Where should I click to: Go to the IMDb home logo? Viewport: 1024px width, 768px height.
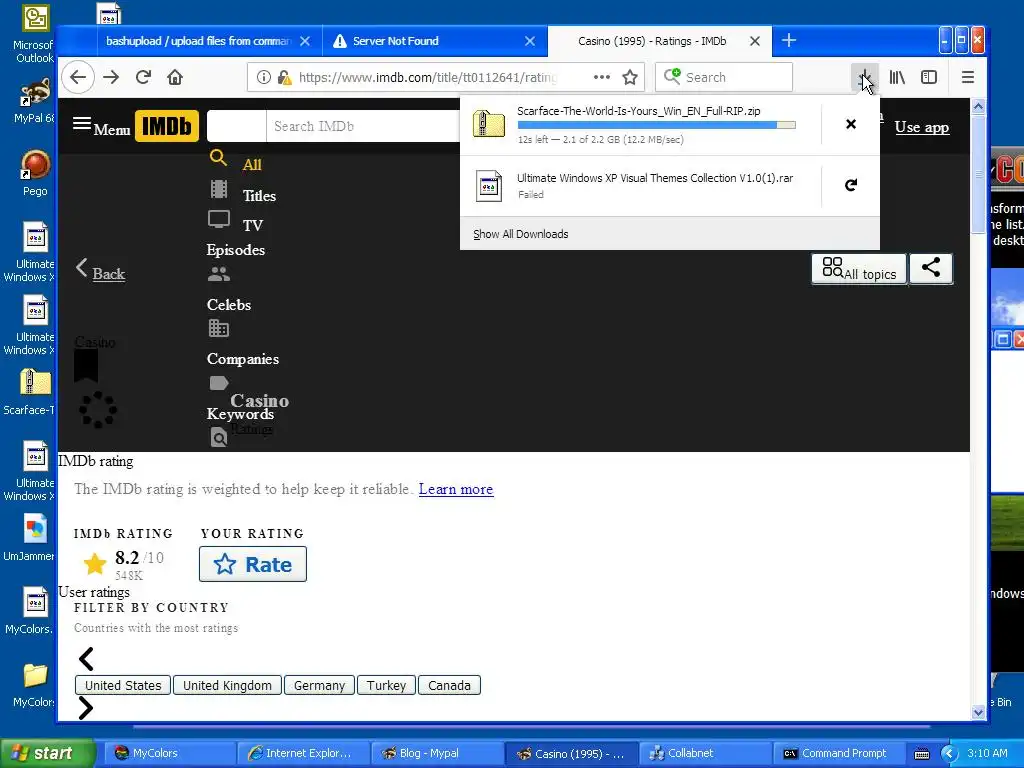(167, 126)
